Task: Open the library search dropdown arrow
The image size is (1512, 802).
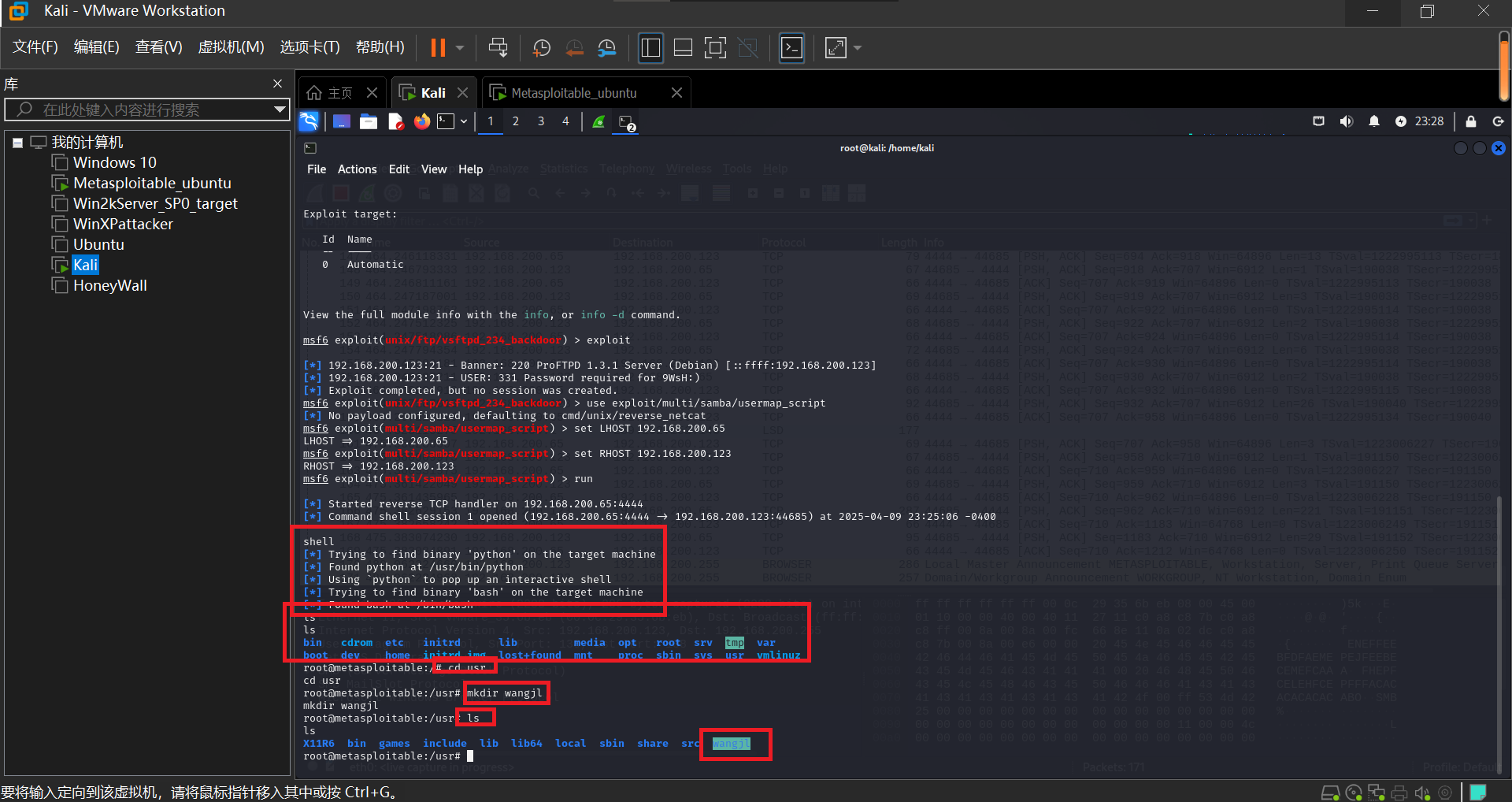Action: pyautogui.click(x=280, y=110)
